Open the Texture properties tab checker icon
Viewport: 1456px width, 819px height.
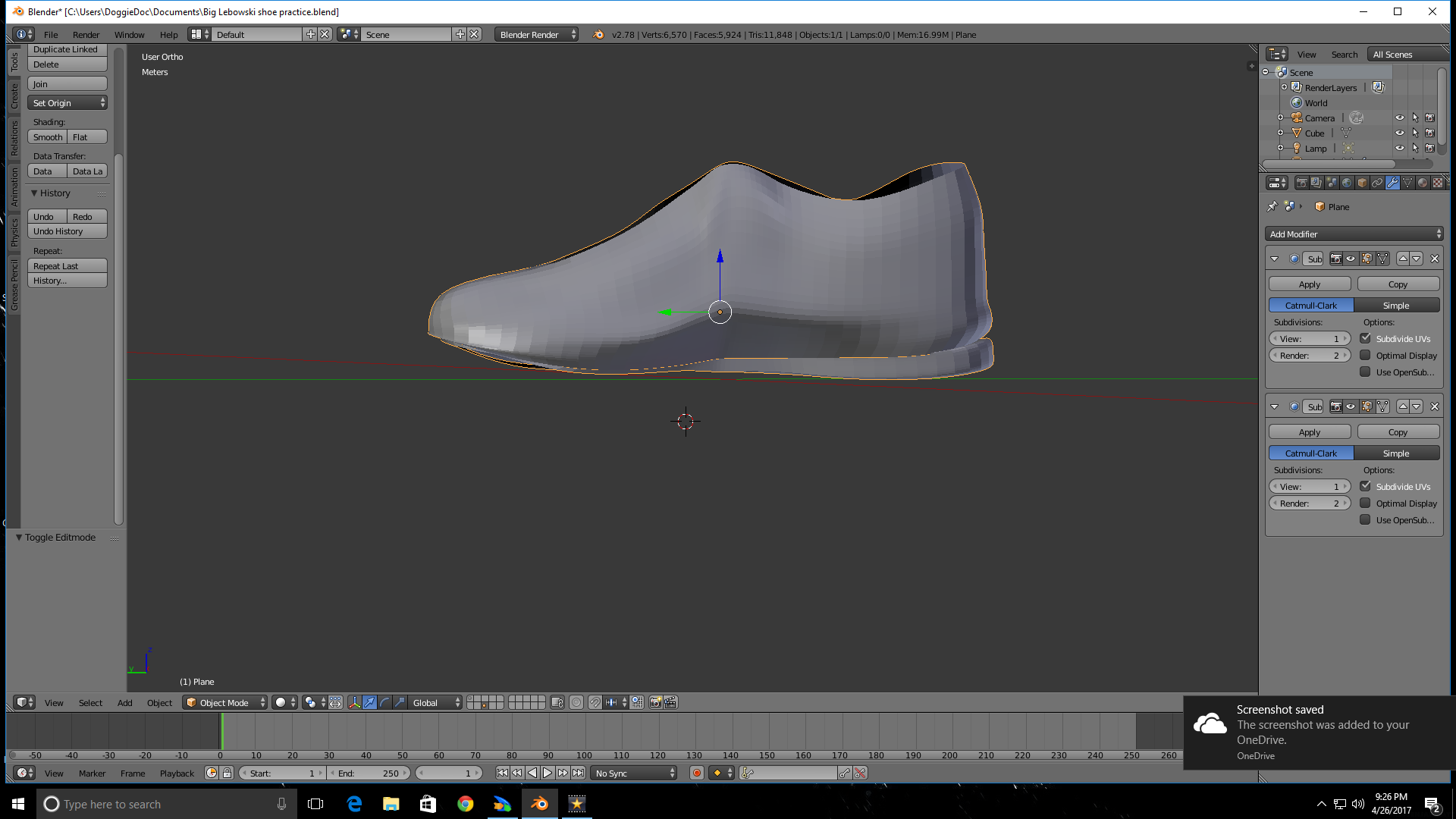point(1438,183)
